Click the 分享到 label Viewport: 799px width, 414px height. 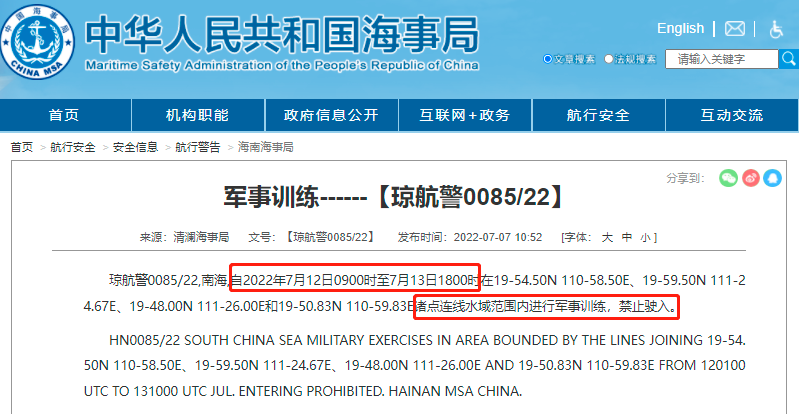click(686, 178)
